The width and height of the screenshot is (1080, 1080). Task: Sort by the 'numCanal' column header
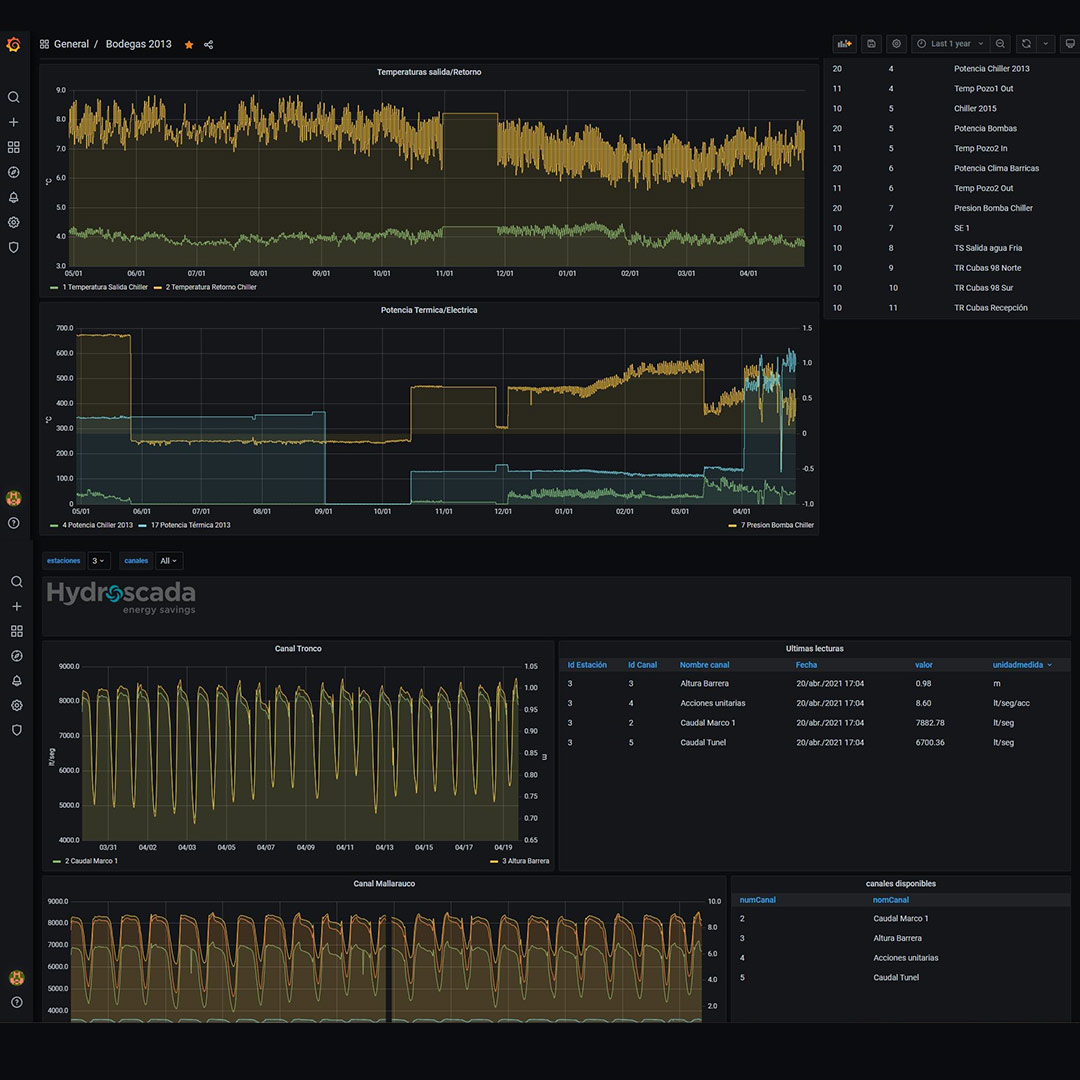click(x=757, y=900)
